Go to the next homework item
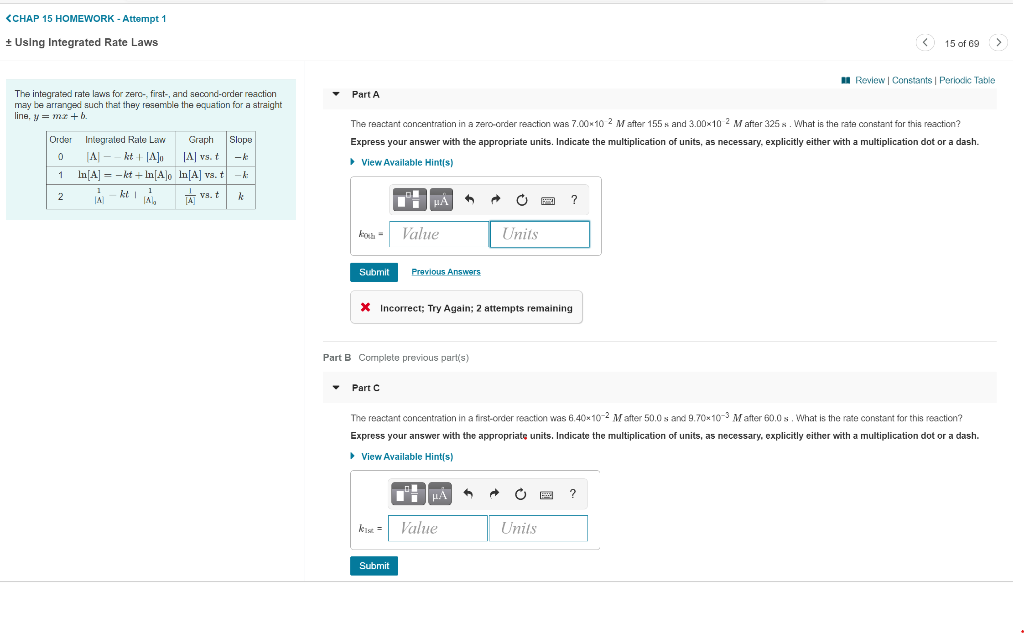Viewport: 1024px width, 633px height. click(x=998, y=43)
